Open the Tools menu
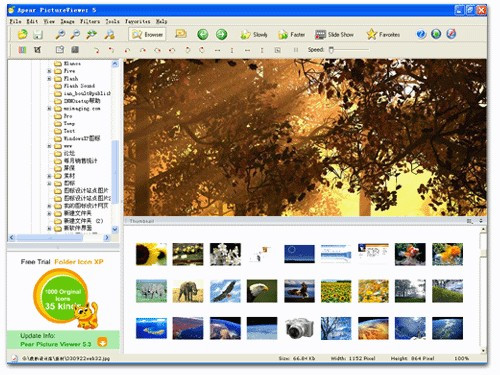The image size is (500, 375). [112, 21]
